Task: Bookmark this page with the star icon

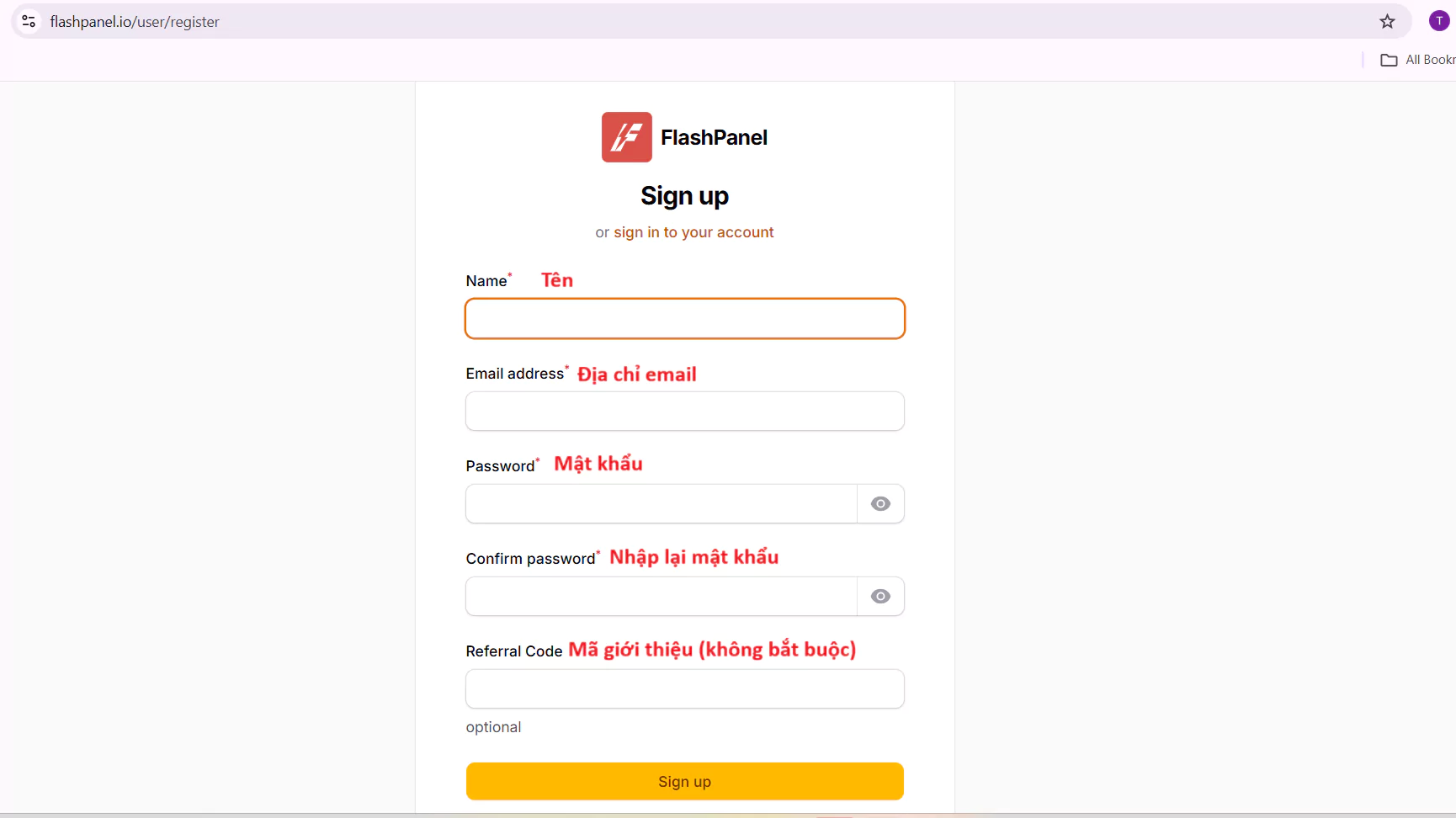Action: pos(1387,22)
